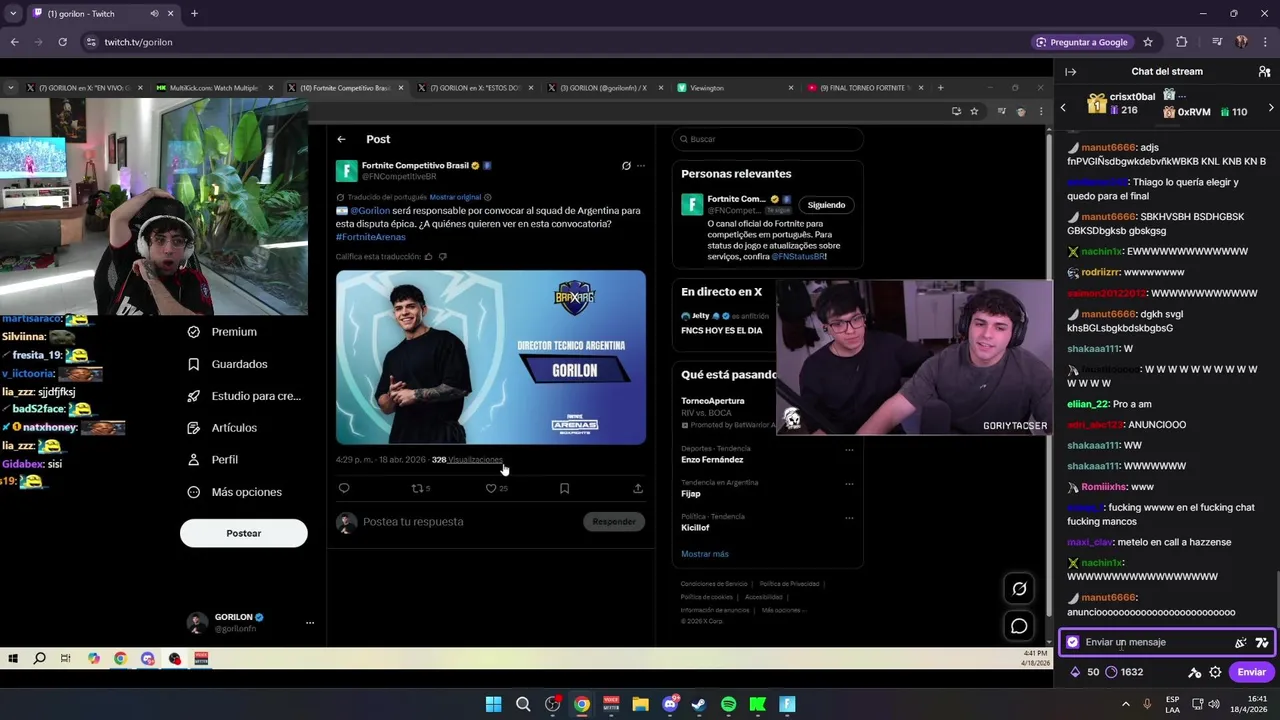Go back from the X Post view

tap(341, 139)
